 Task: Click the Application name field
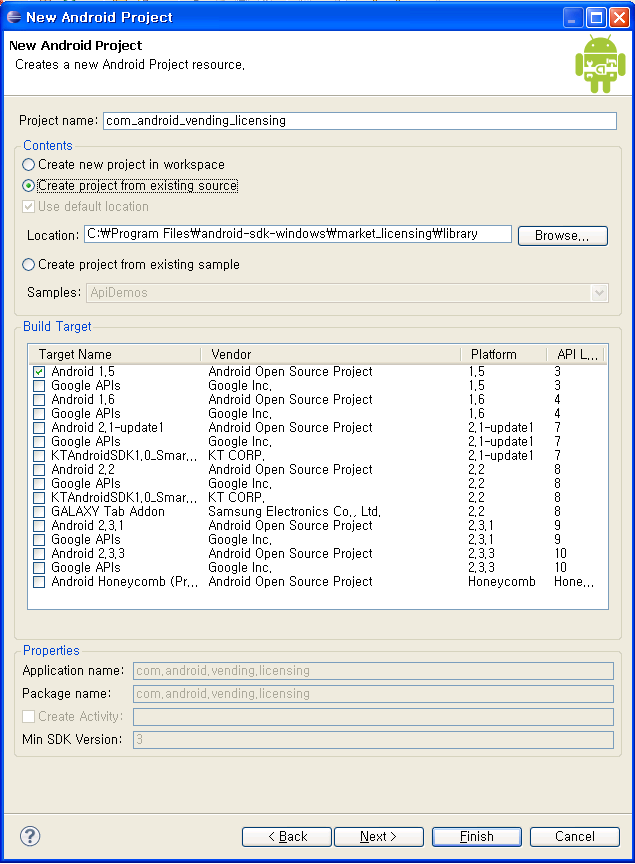coord(373,671)
